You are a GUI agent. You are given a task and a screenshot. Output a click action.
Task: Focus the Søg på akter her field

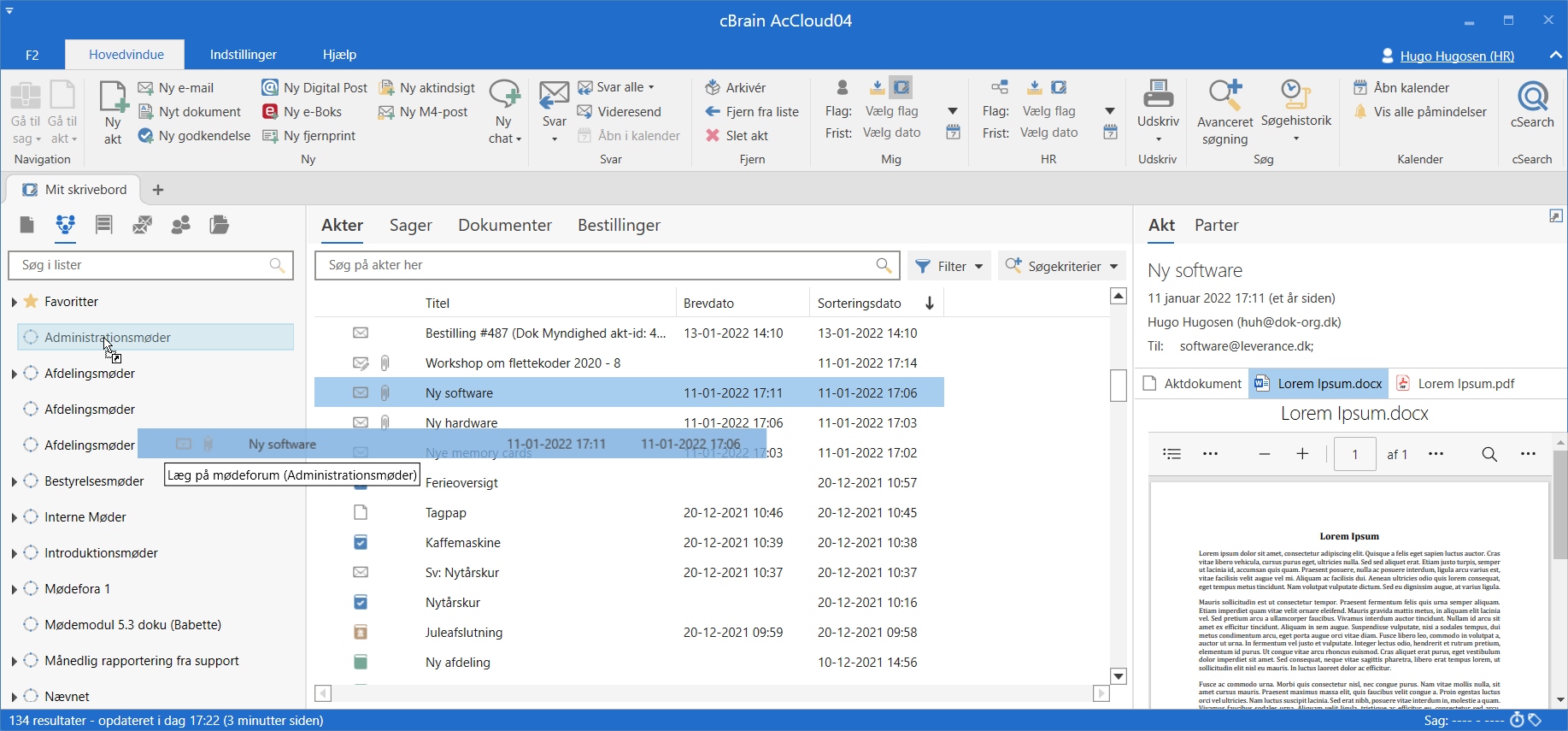click(607, 265)
